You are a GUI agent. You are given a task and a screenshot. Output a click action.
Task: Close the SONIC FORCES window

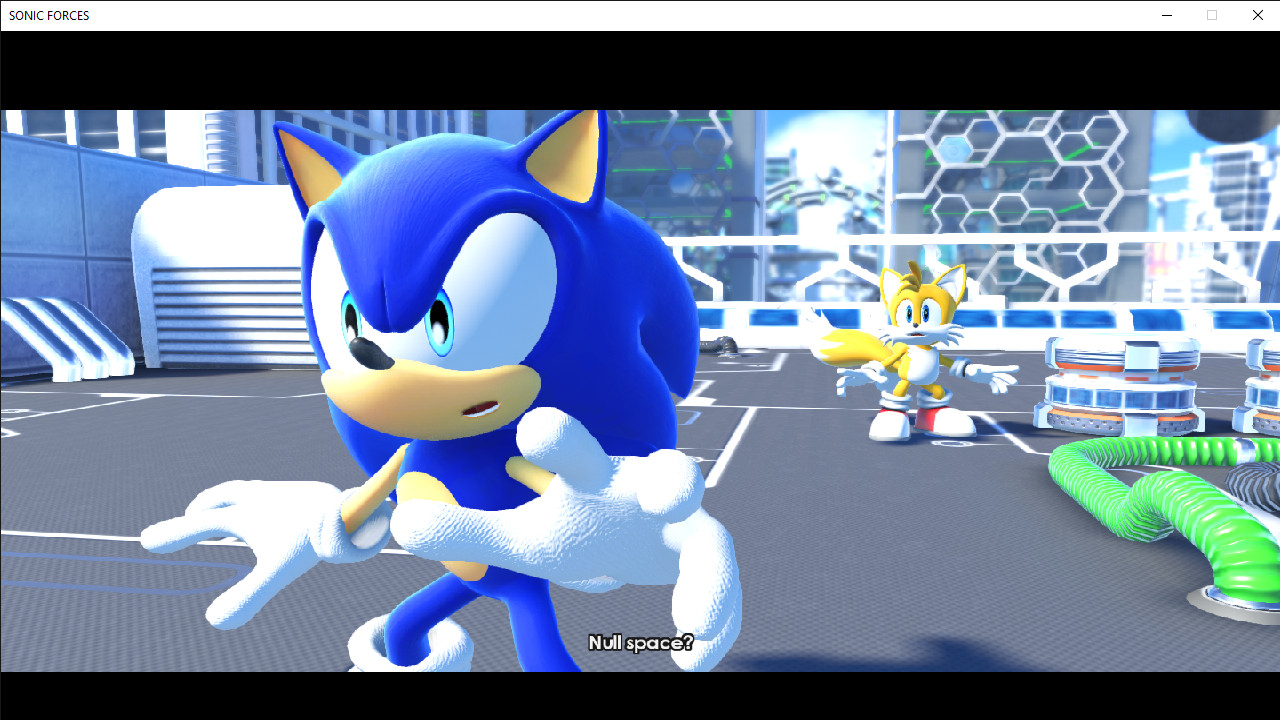(1257, 14)
